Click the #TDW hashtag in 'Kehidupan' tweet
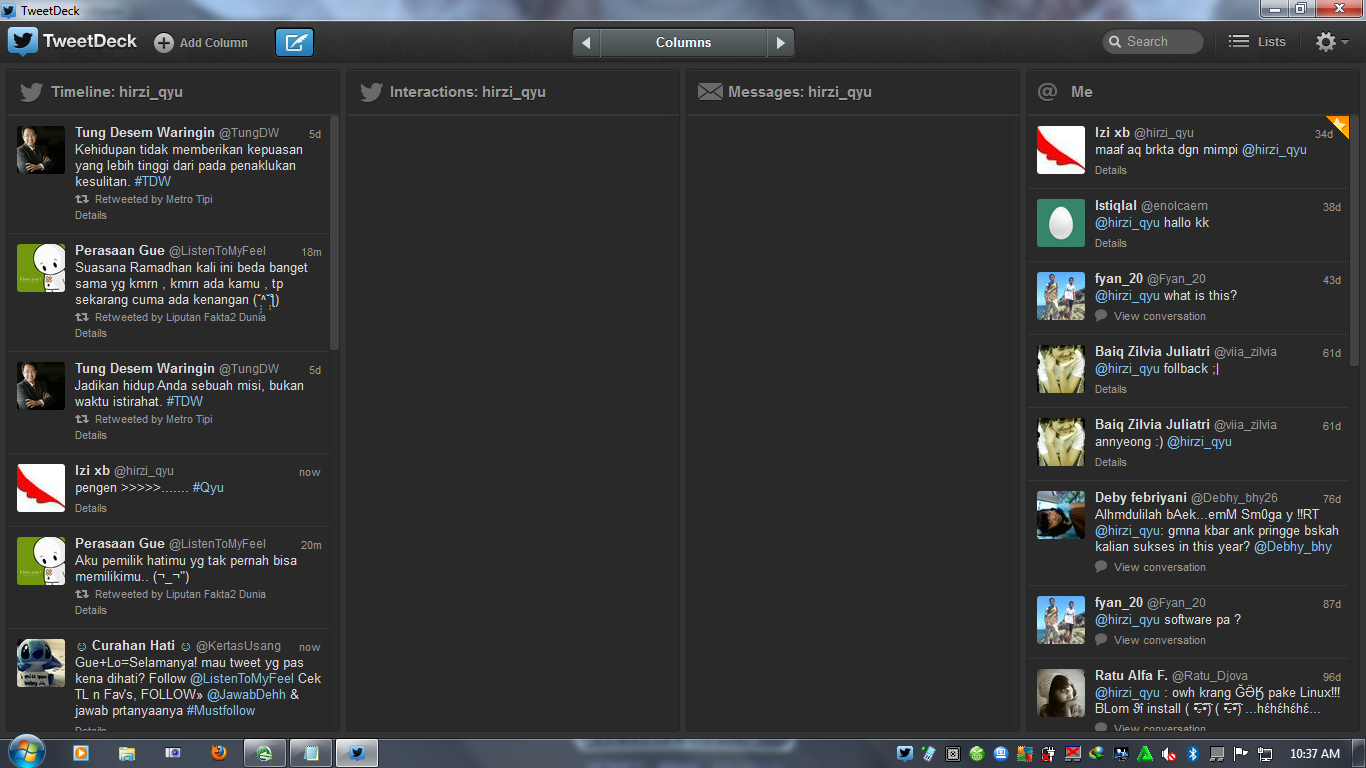Image resolution: width=1366 pixels, height=768 pixels. (x=153, y=182)
